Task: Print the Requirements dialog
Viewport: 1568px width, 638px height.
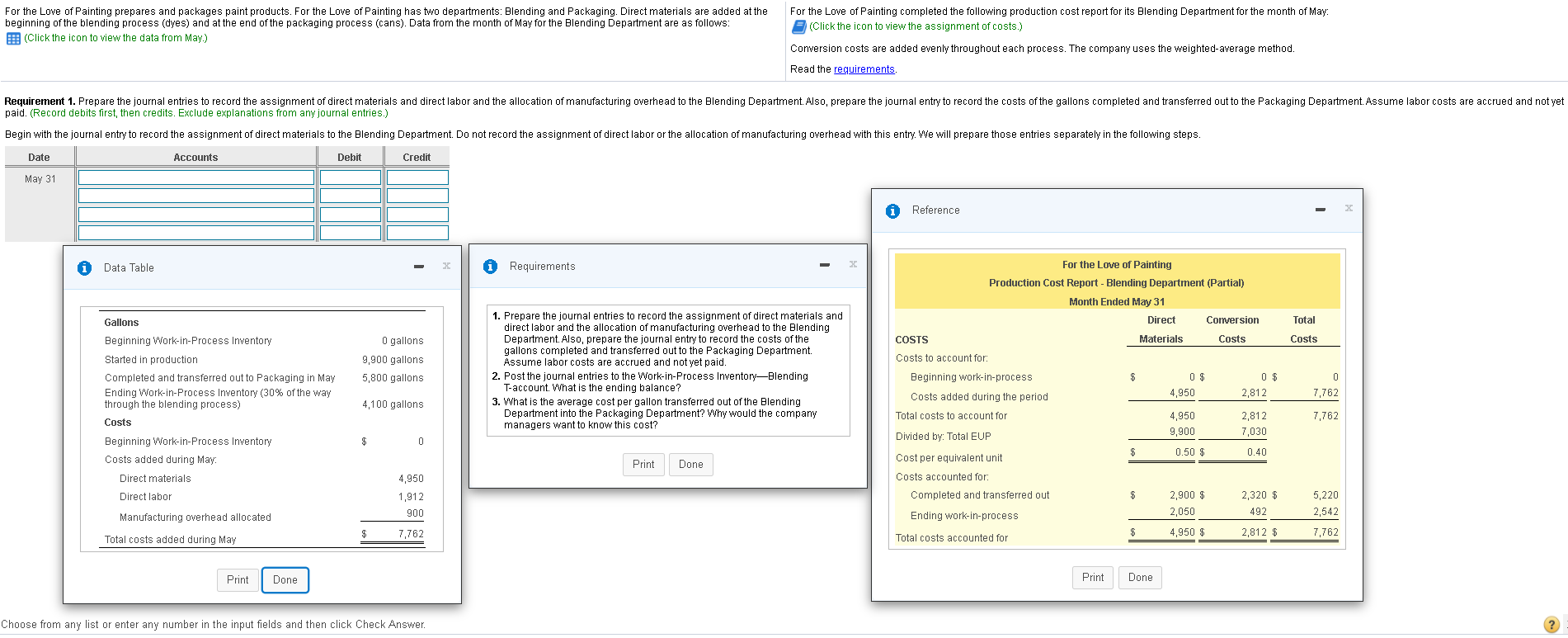Action: [643, 465]
